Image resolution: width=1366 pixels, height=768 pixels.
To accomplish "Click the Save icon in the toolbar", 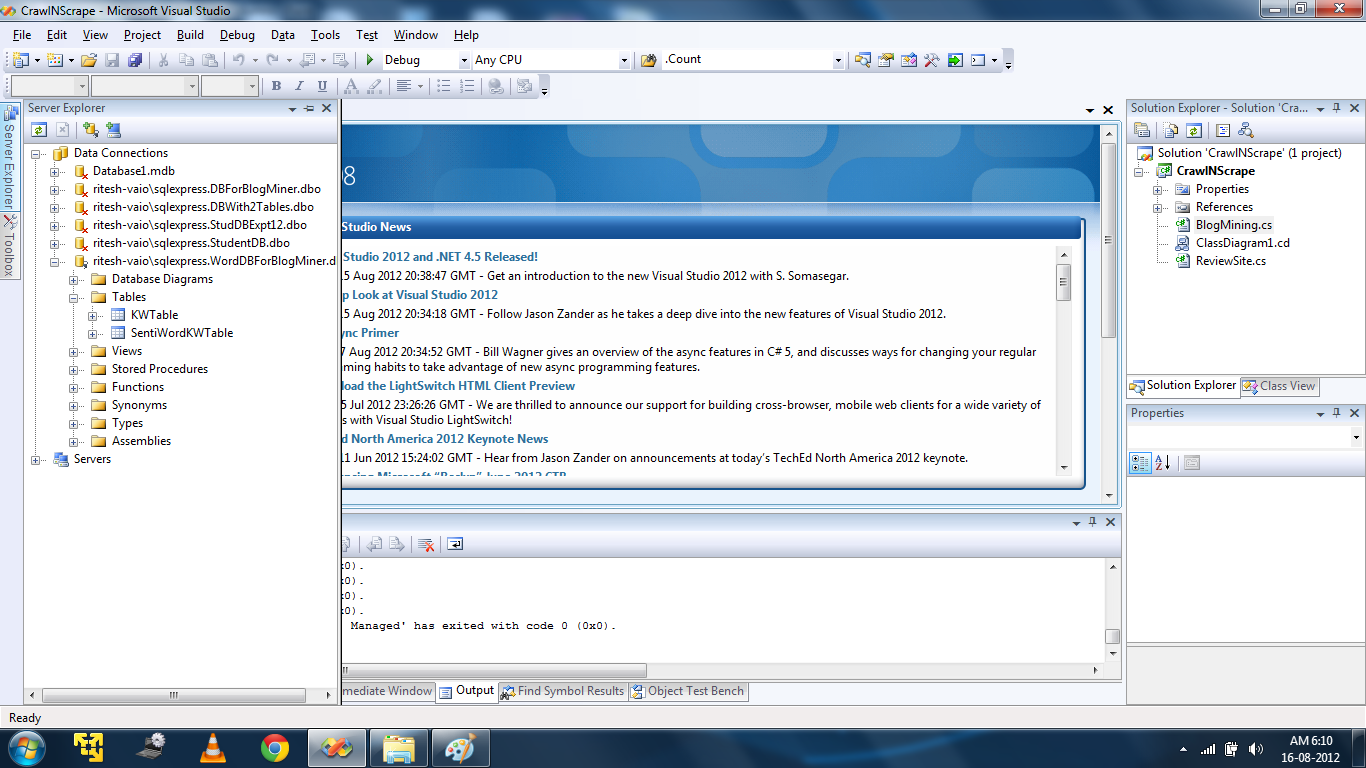I will pos(112,60).
